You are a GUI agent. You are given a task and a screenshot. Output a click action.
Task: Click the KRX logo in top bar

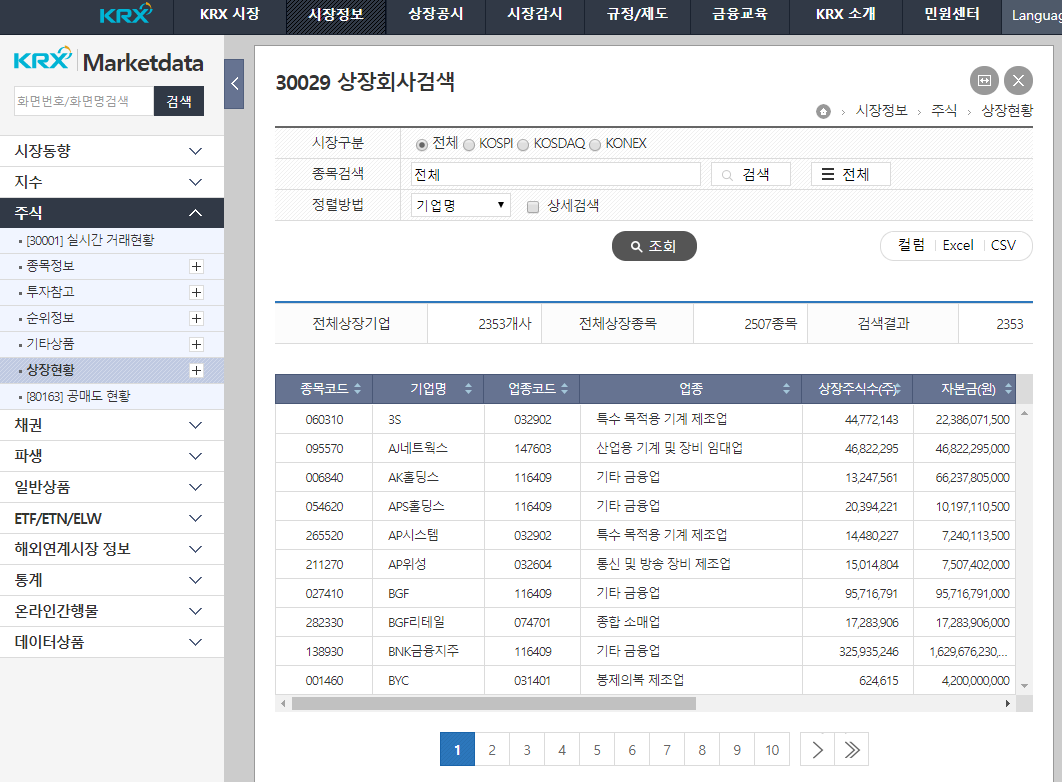click(x=125, y=14)
